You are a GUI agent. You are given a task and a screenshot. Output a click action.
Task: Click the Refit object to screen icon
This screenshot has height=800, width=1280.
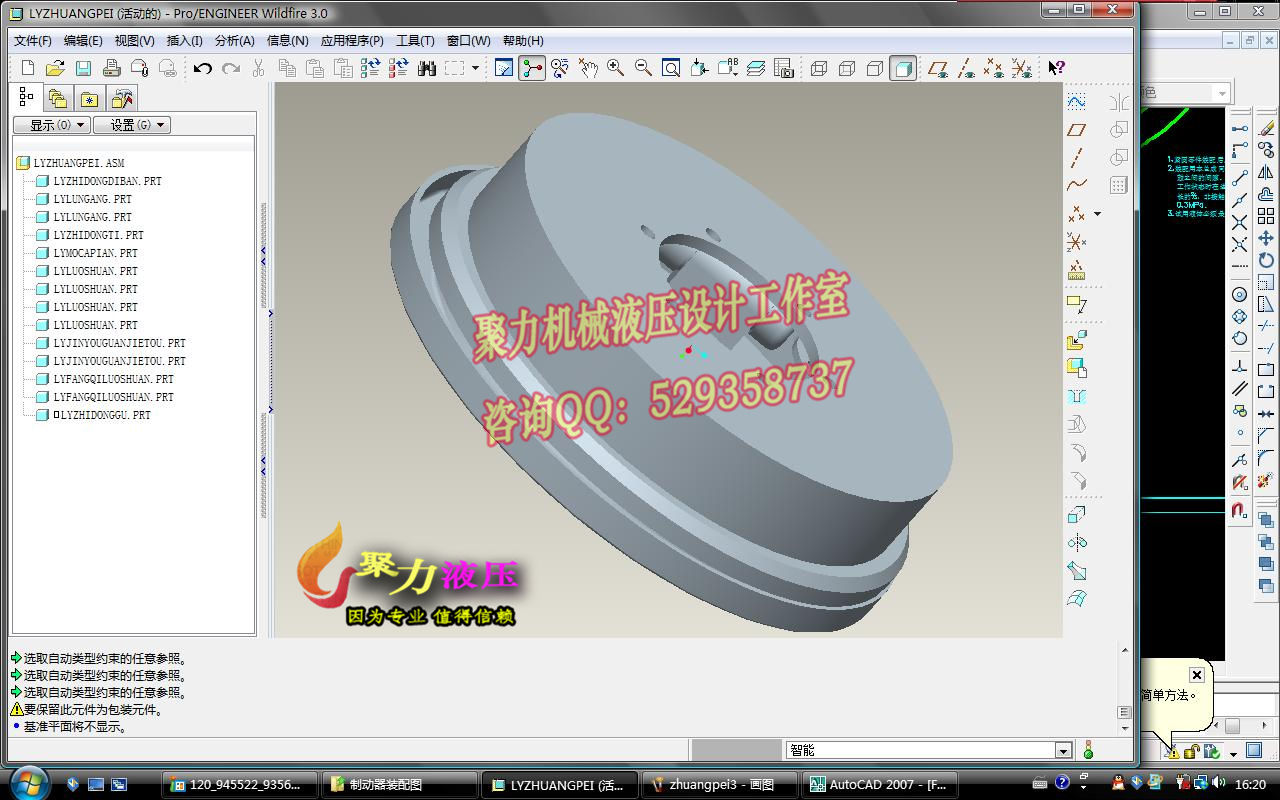point(672,67)
